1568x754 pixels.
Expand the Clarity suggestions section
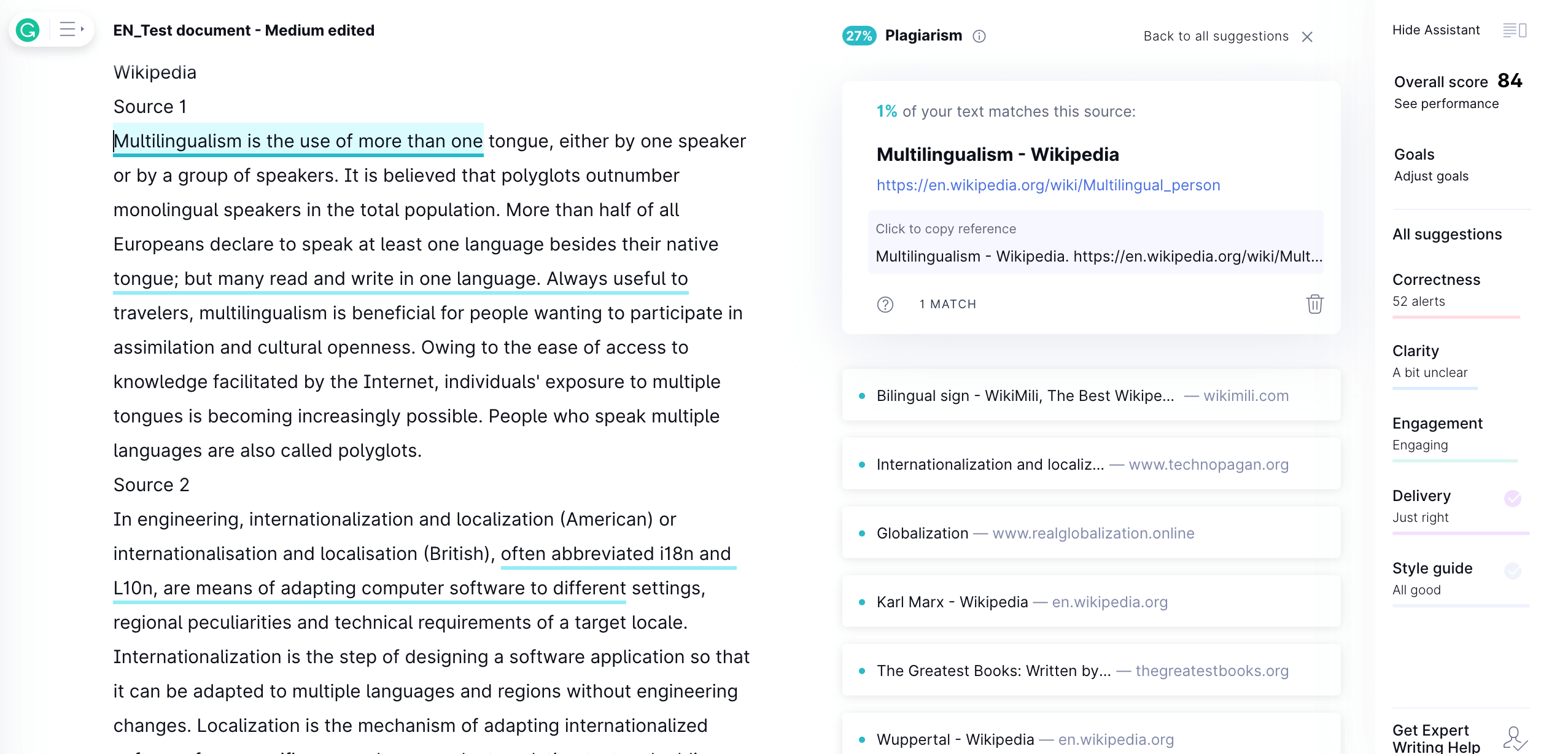pos(1417,351)
